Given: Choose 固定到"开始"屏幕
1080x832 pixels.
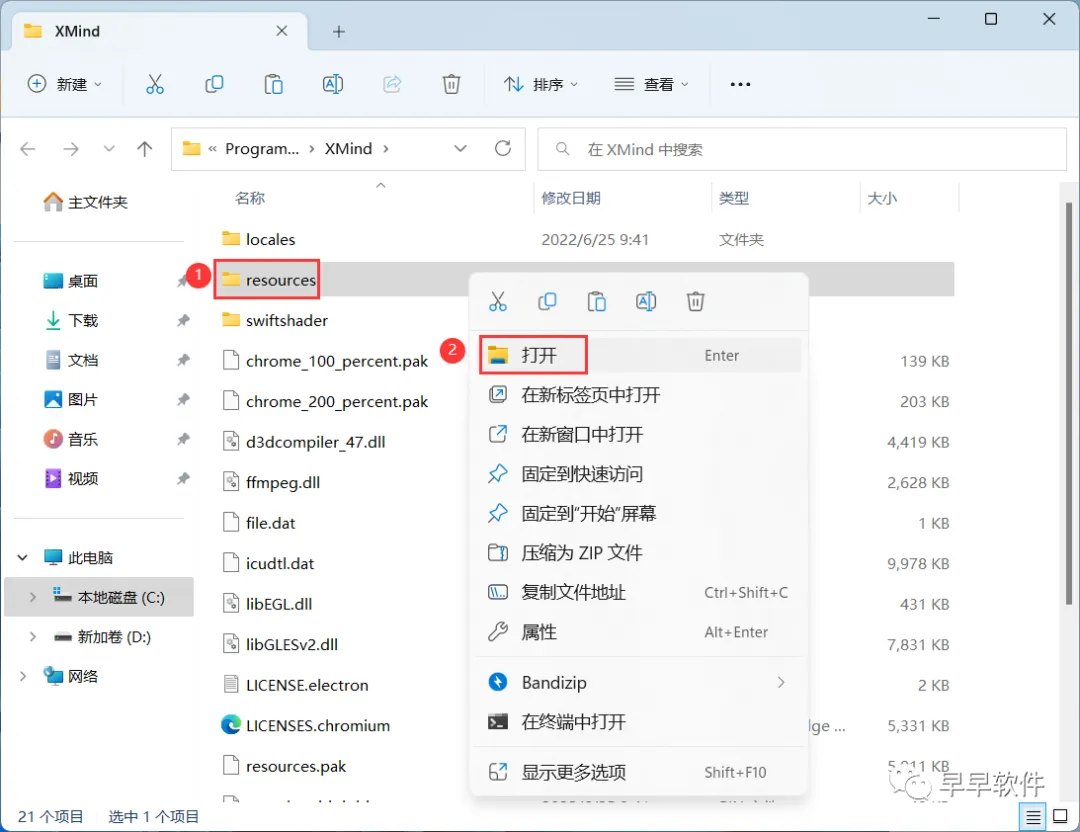Looking at the screenshot, I should click(x=639, y=513).
